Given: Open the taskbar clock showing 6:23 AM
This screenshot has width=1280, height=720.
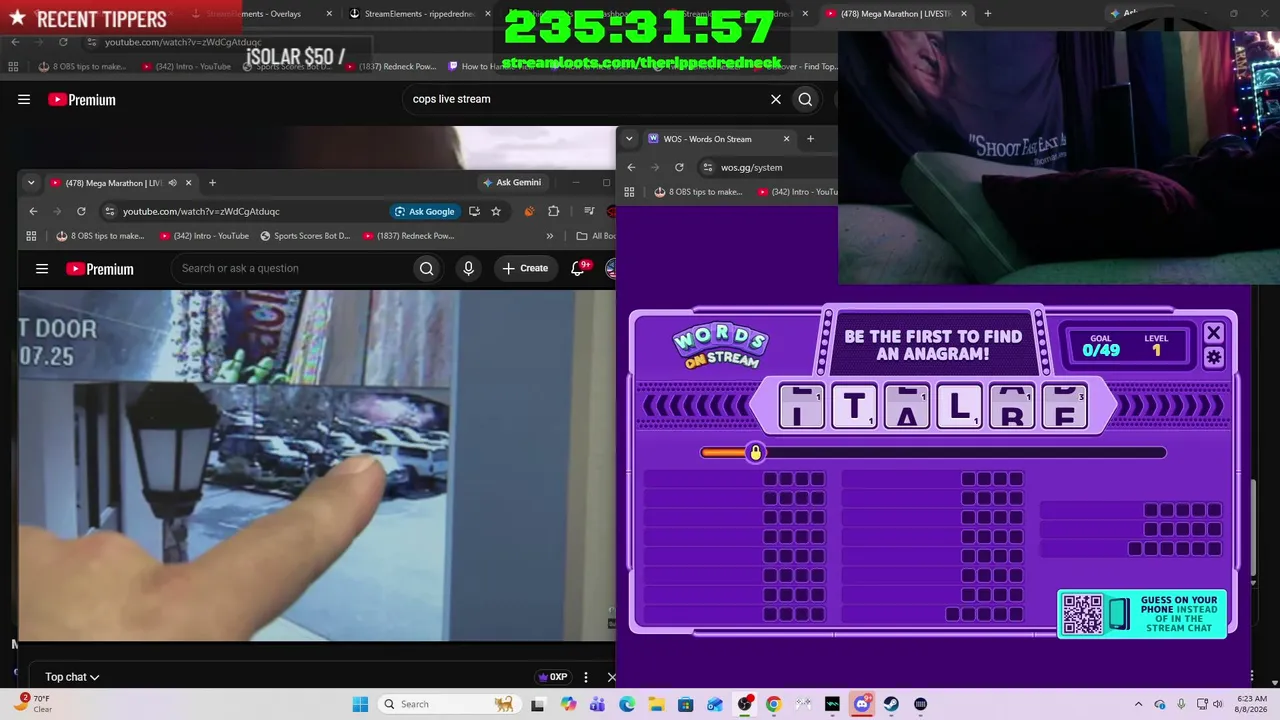Looking at the screenshot, I should [x=1250, y=704].
